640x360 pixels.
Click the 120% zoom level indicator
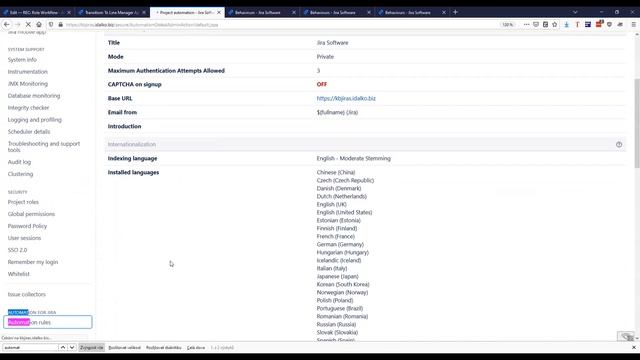click(x=507, y=24)
